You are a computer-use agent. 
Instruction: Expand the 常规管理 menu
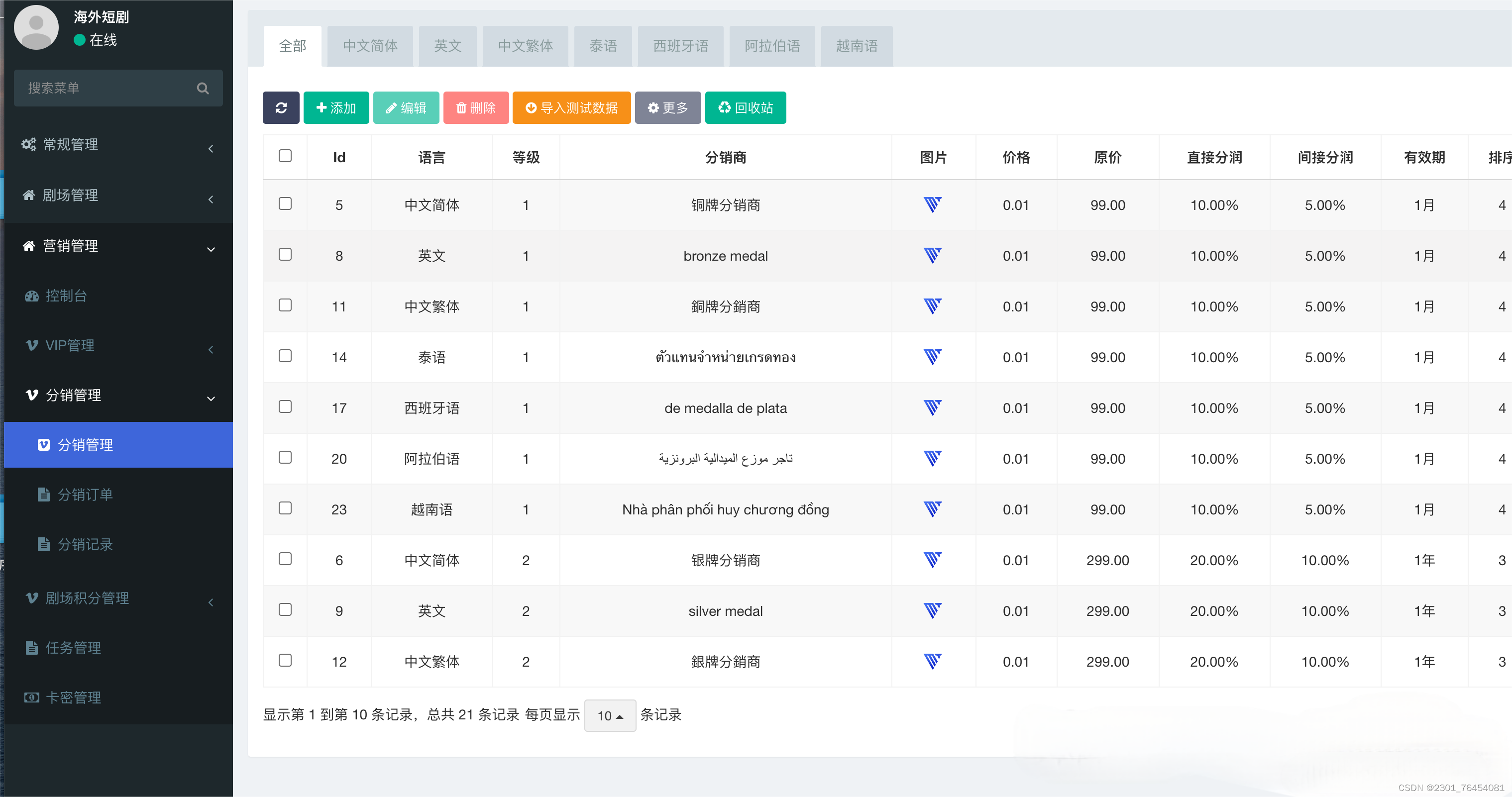pos(118,145)
